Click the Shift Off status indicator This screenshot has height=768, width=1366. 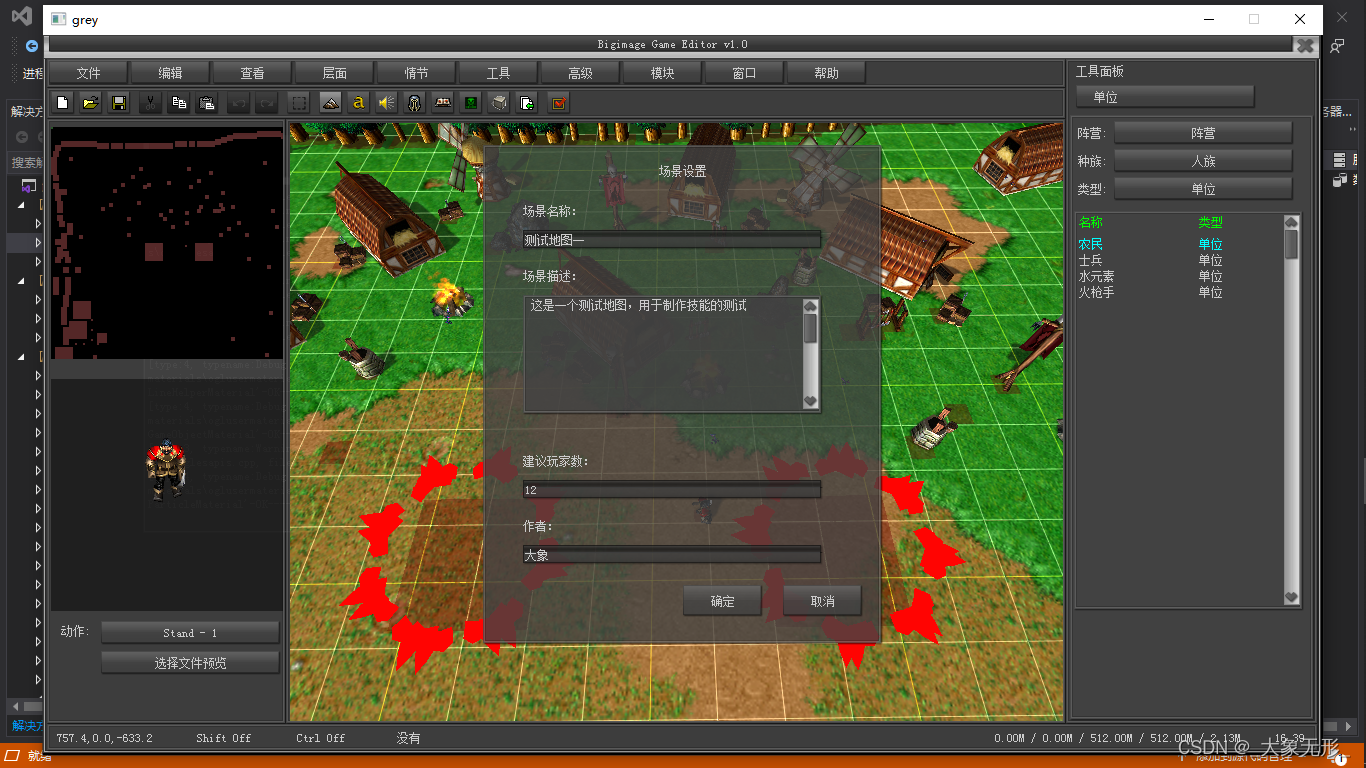[224, 738]
